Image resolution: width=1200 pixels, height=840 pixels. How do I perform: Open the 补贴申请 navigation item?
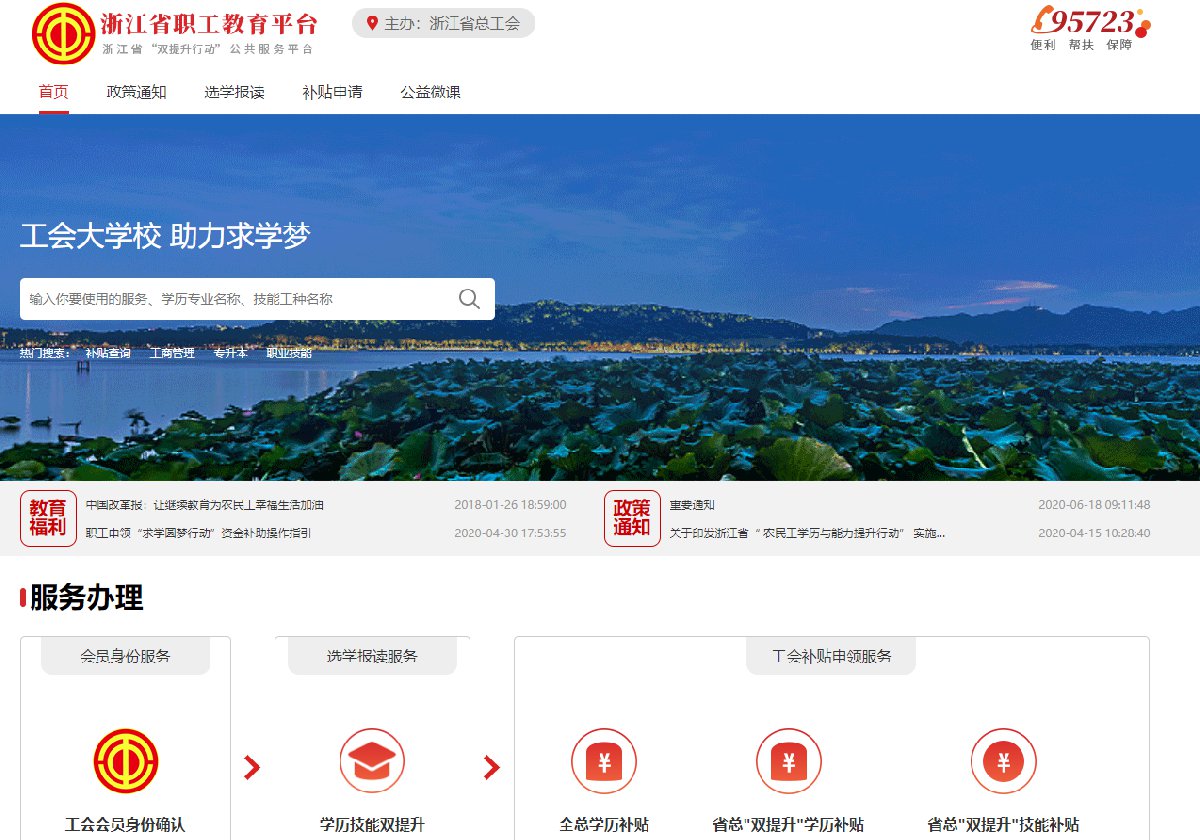(x=332, y=92)
